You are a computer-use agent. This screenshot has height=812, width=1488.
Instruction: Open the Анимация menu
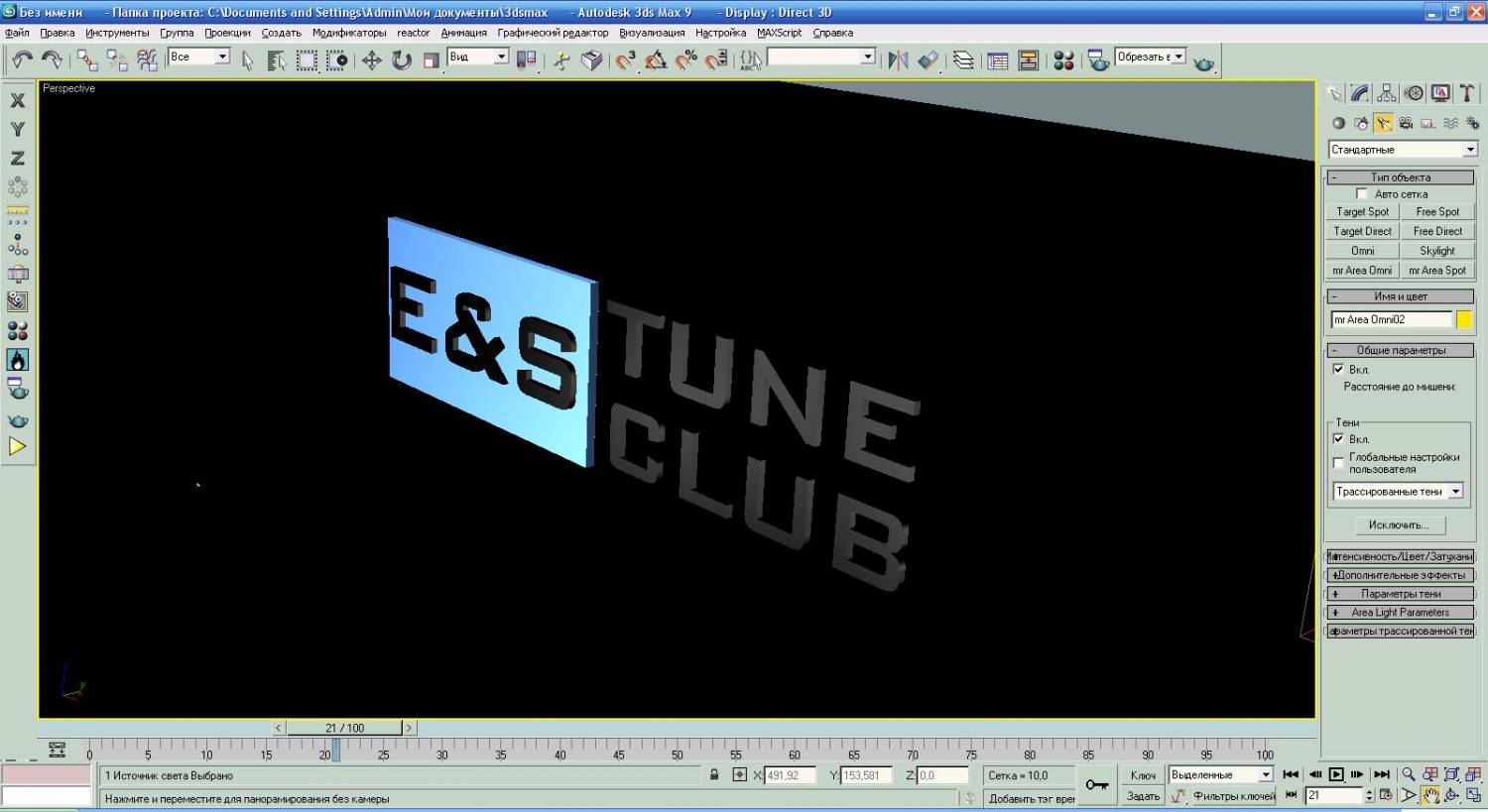coord(464,33)
